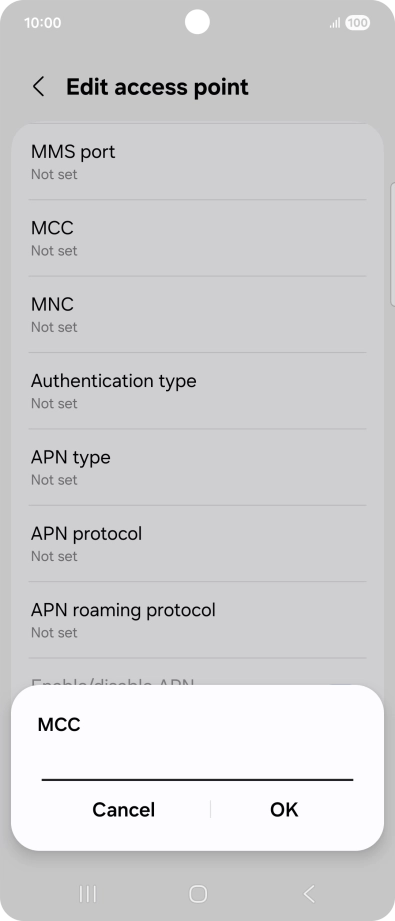The width and height of the screenshot is (395, 921).
Task: Tap the signal strength icon
Action: pyautogui.click(x=334, y=23)
